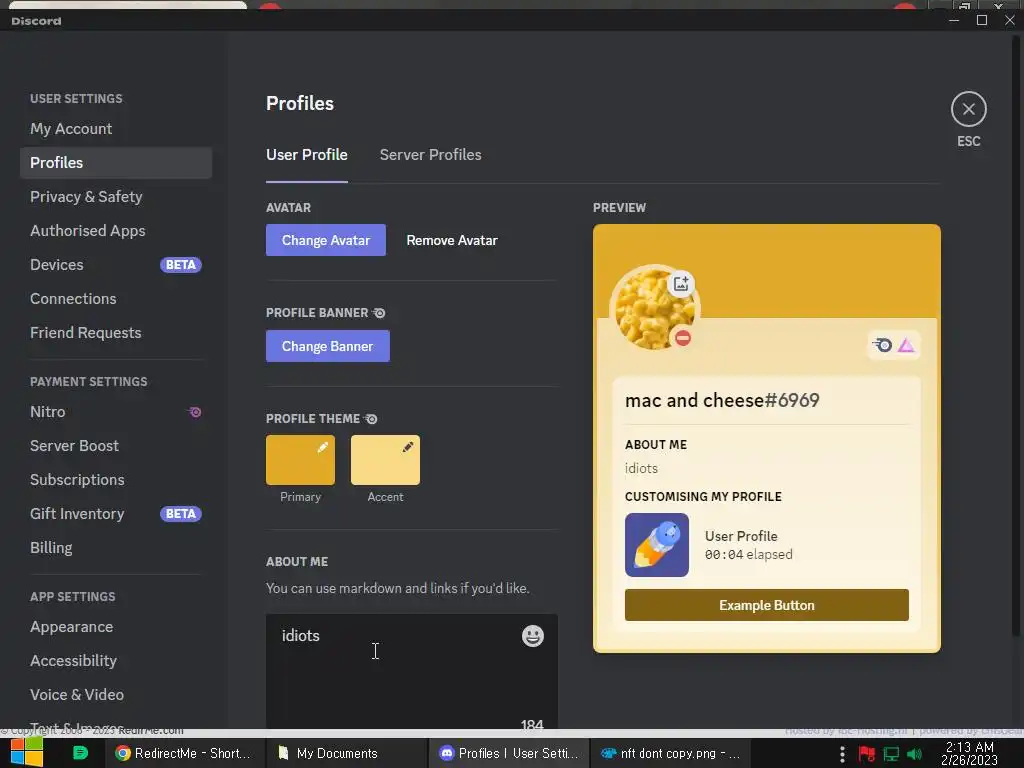Click the BETA badge next to Devices
1024x768 pixels.
point(181,264)
